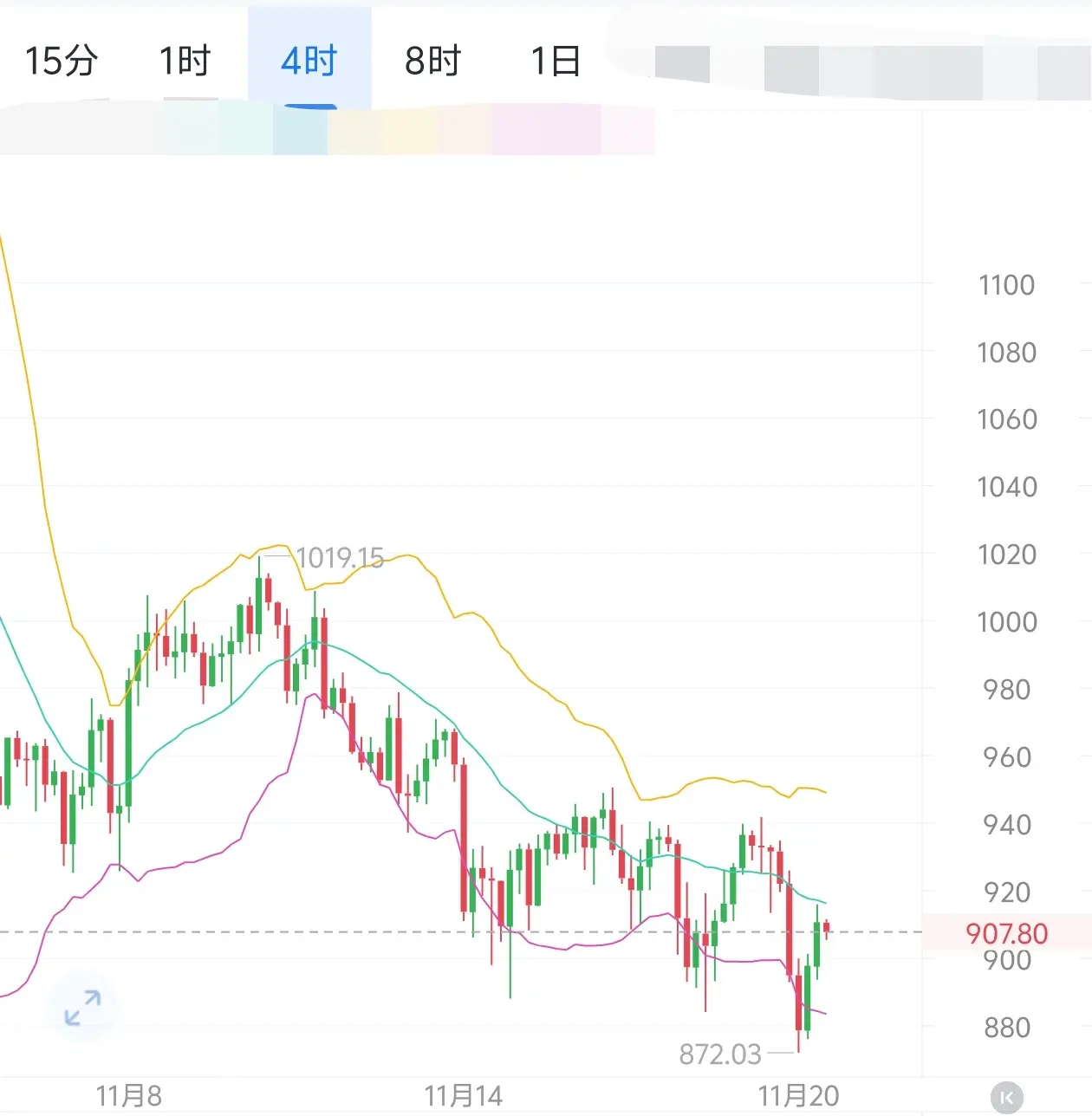The height and width of the screenshot is (1116, 1092).
Task: Click the 1040 price axis label
Action: [x=1006, y=487]
